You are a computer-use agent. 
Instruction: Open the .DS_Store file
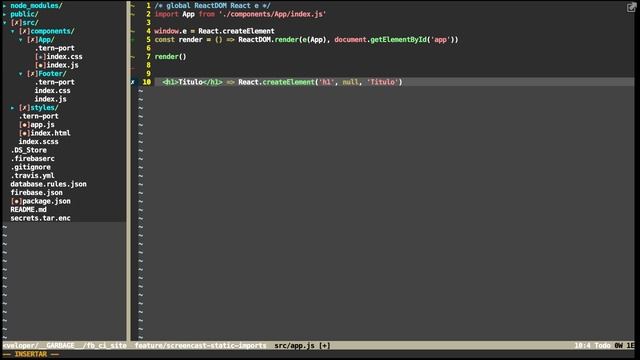click(x=29, y=150)
